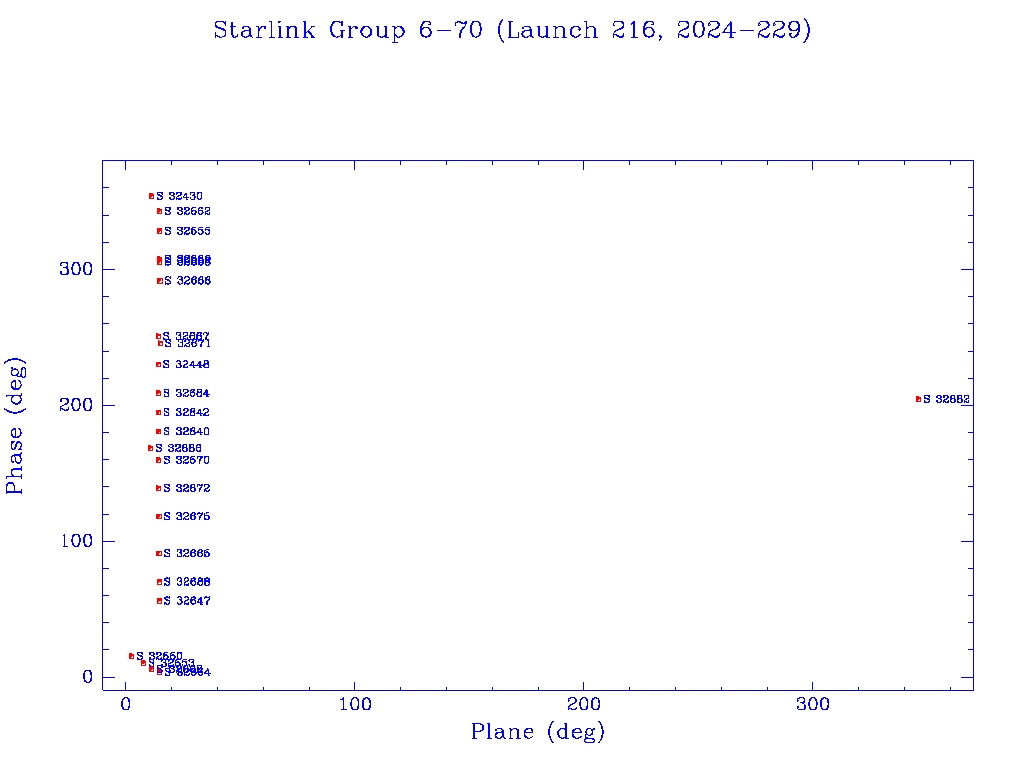Select the S 32655 data label
Screen dimensions: 1024x768
[187, 231]
